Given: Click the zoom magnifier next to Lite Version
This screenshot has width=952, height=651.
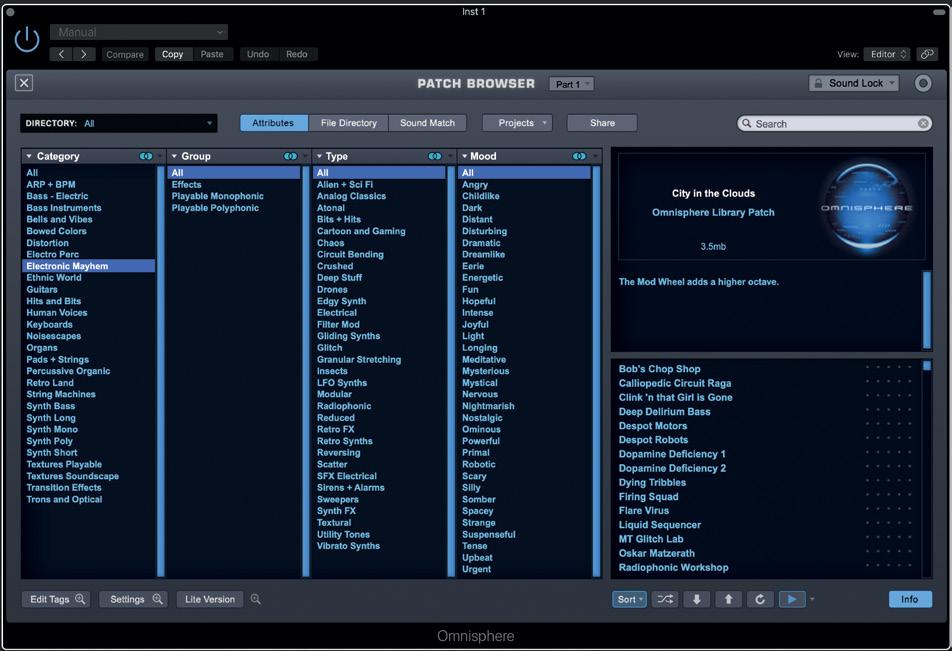Looking at the screenshot, I should 256,599.
